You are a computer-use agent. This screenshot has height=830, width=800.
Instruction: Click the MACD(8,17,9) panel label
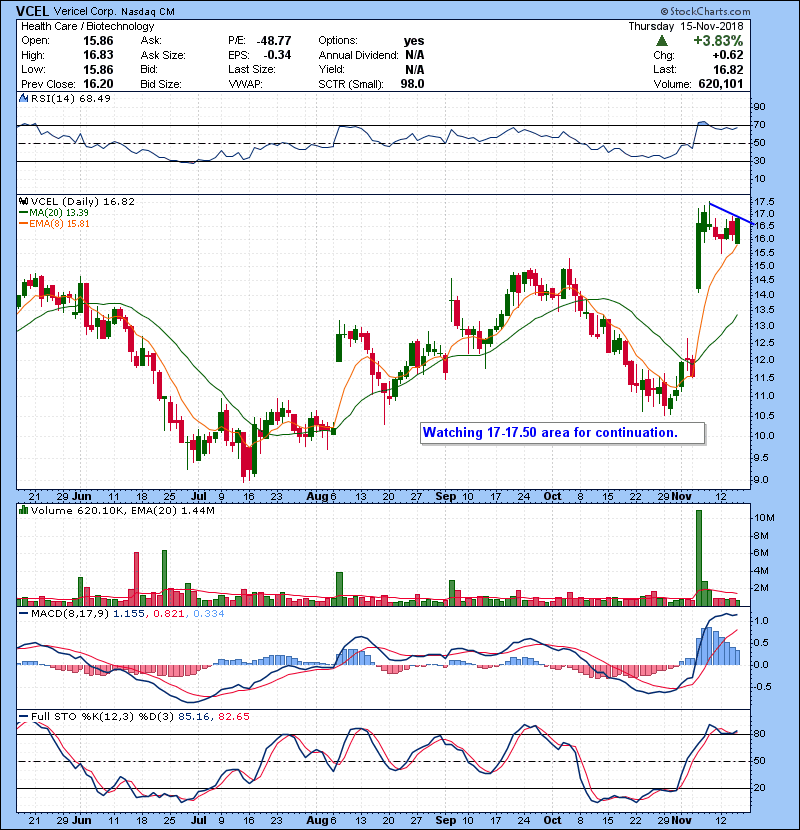[70, 614]
